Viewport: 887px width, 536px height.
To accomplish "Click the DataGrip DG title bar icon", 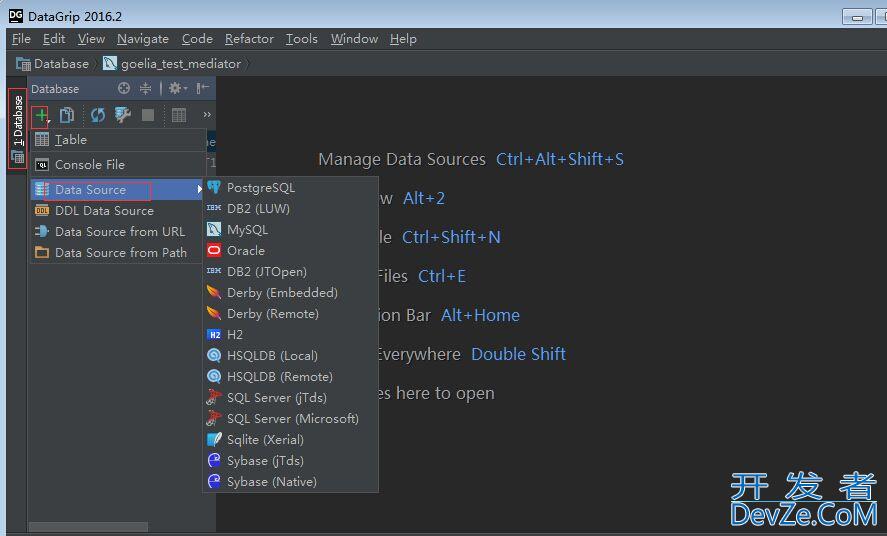I will coord(16,16).
